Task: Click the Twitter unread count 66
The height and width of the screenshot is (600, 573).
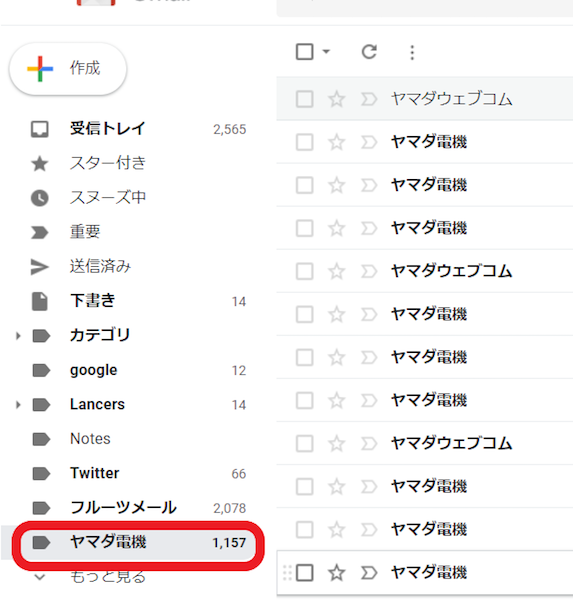Action: coord(238,474)
